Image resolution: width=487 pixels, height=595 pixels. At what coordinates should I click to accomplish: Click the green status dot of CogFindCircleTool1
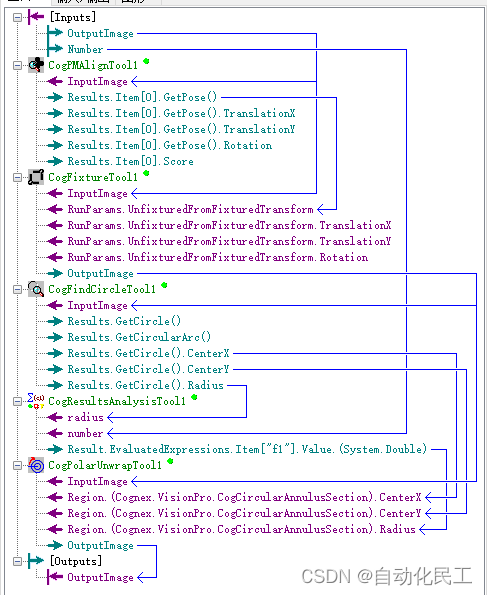click(x=164, y=285)
